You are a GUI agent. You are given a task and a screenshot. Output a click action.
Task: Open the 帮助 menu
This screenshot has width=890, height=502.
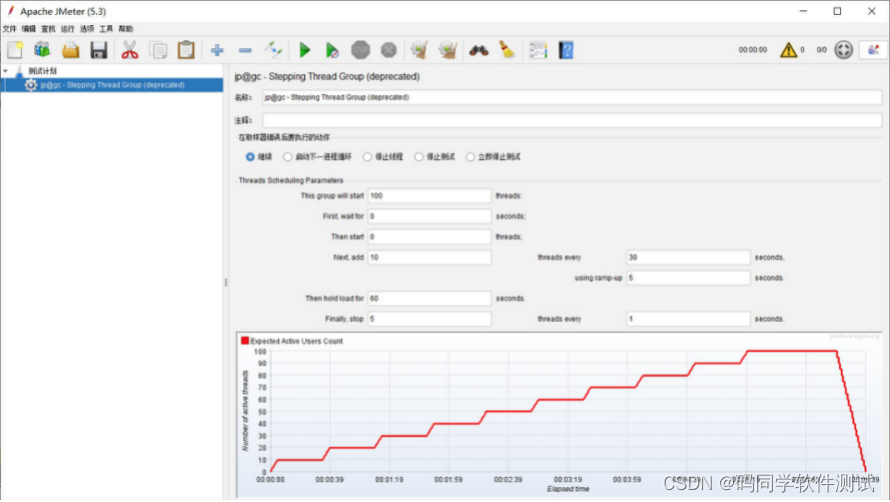coord(125,29)
